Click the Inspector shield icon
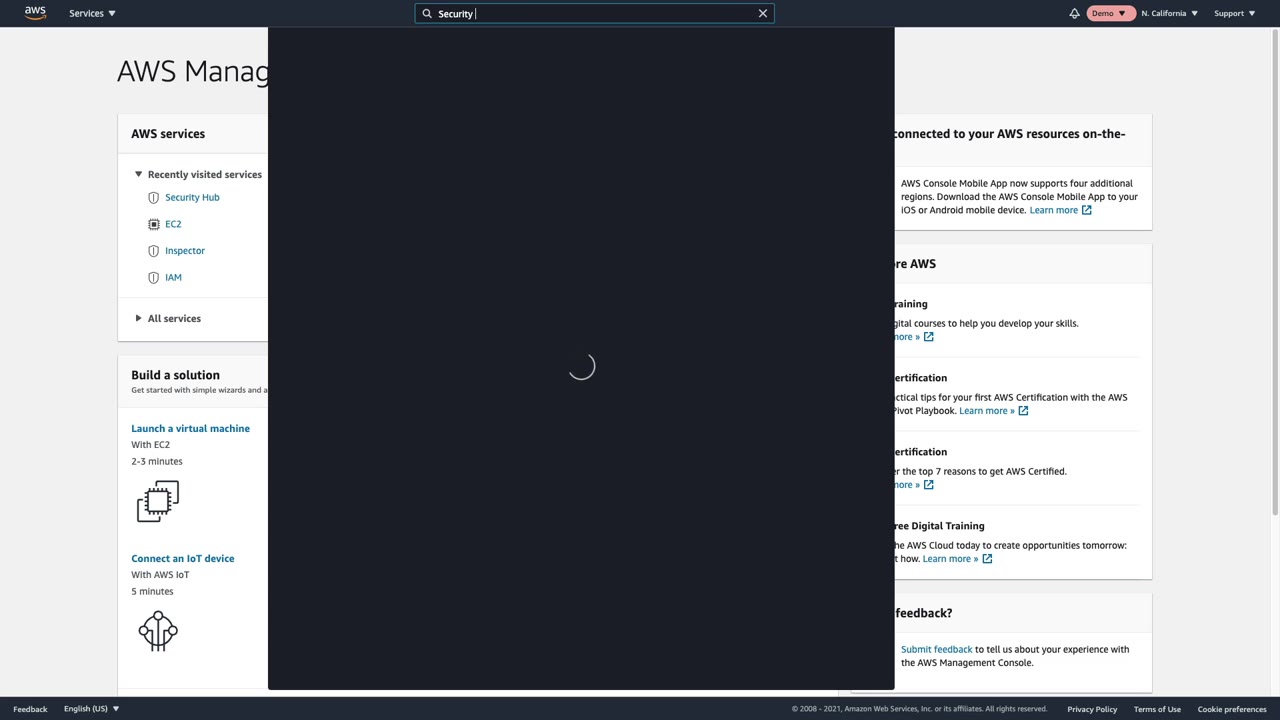Screen dimensions: 1280x720 [153, 251]
